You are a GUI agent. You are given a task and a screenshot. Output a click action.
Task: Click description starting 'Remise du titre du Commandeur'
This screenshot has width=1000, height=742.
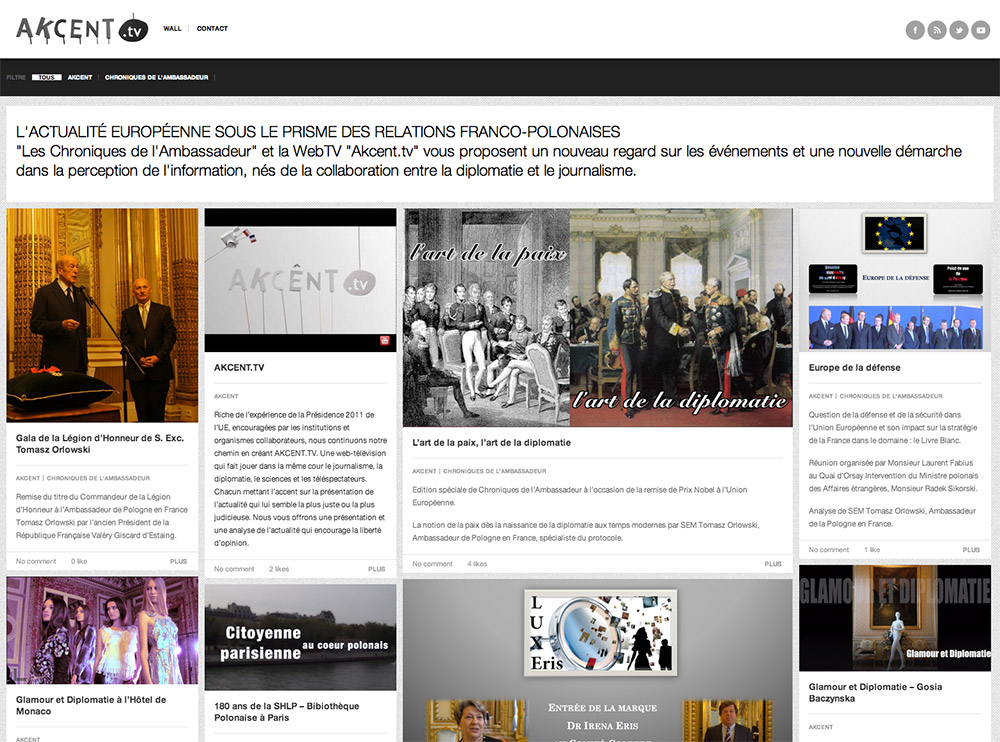[x=102, y=516]
